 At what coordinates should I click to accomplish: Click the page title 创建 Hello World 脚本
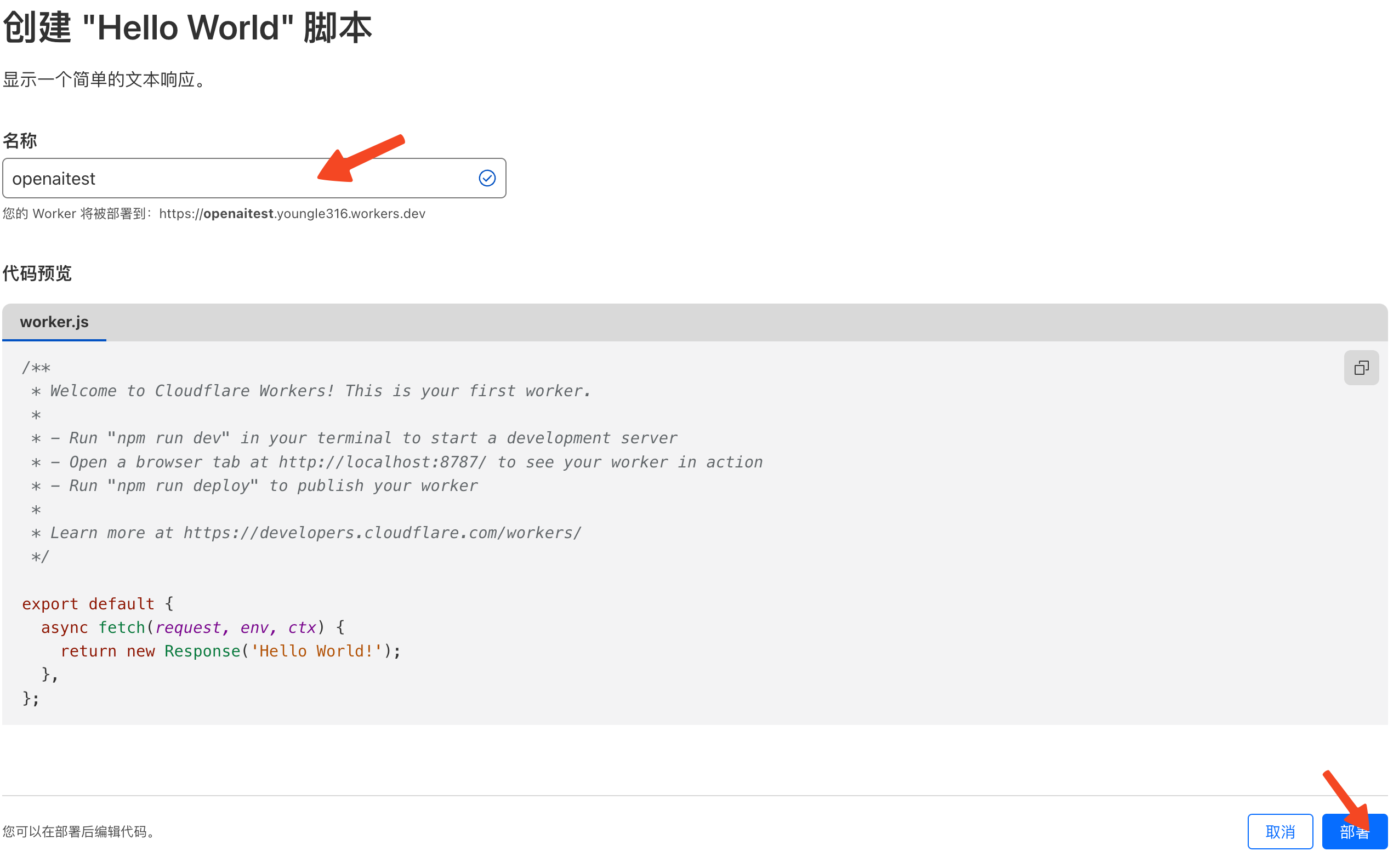(x=188, y=27)
